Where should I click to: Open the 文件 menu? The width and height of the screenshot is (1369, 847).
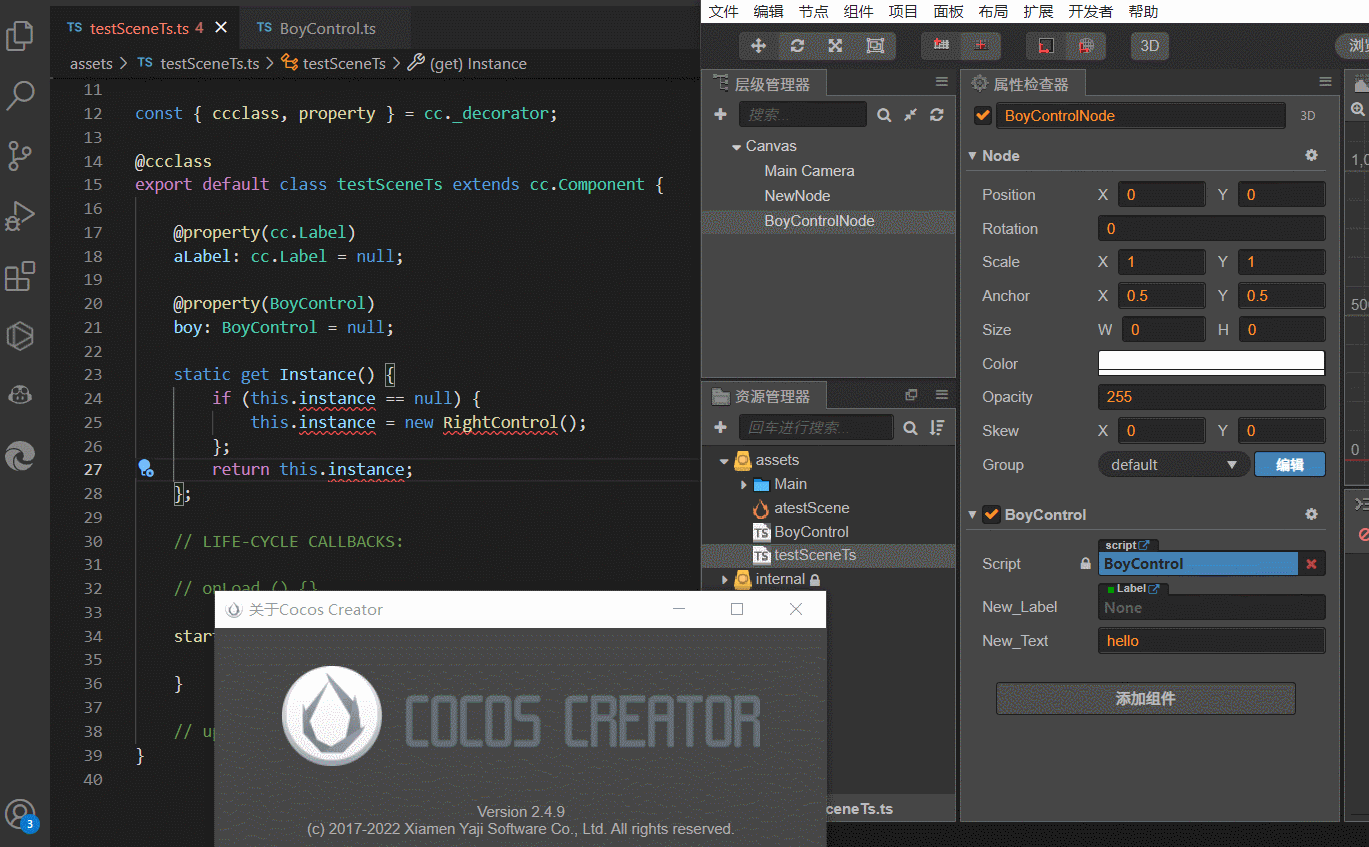point(723,12)
